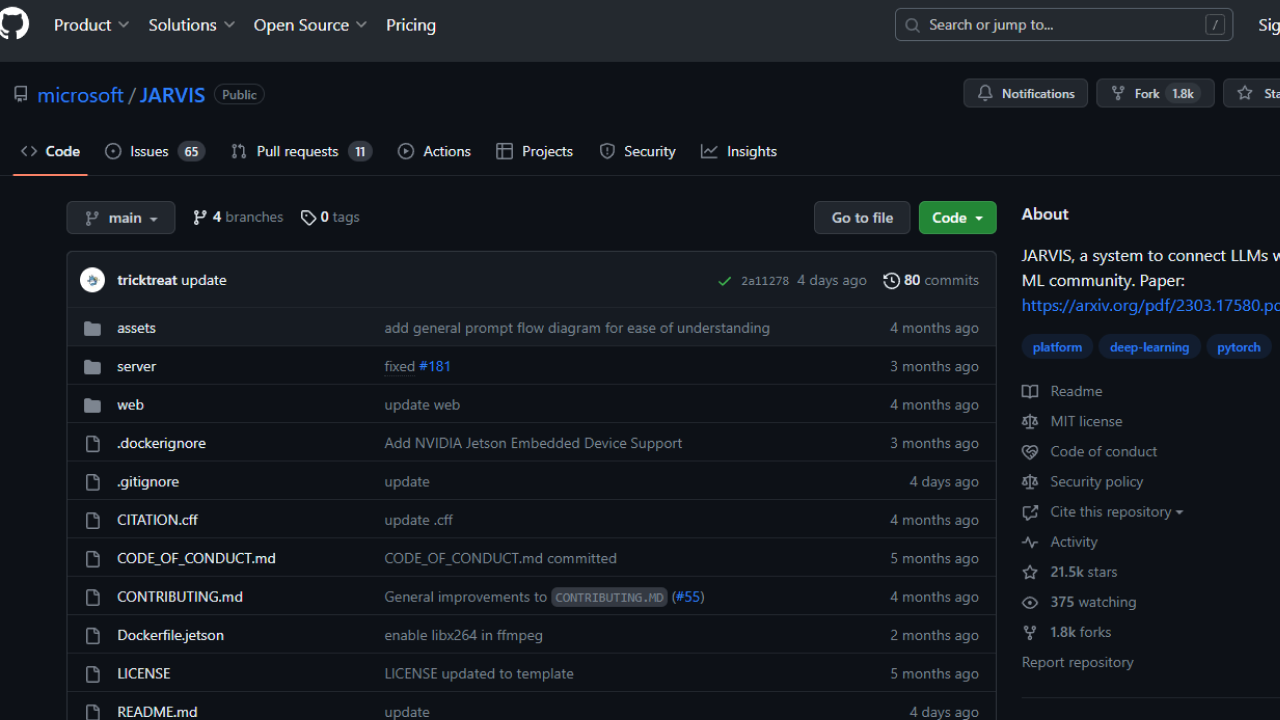Click the tricktreat avatar icon
1280x720 pixels.
point(93,280)
